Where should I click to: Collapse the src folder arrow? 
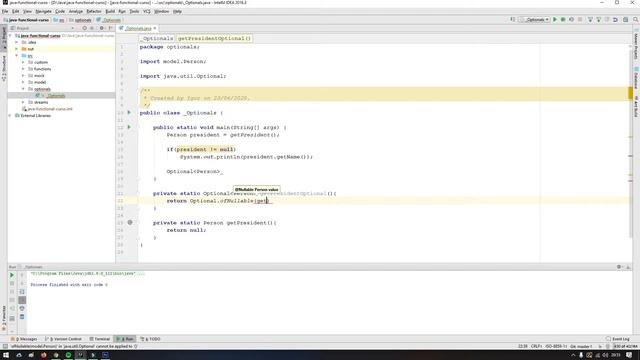(x=17, y=56)
